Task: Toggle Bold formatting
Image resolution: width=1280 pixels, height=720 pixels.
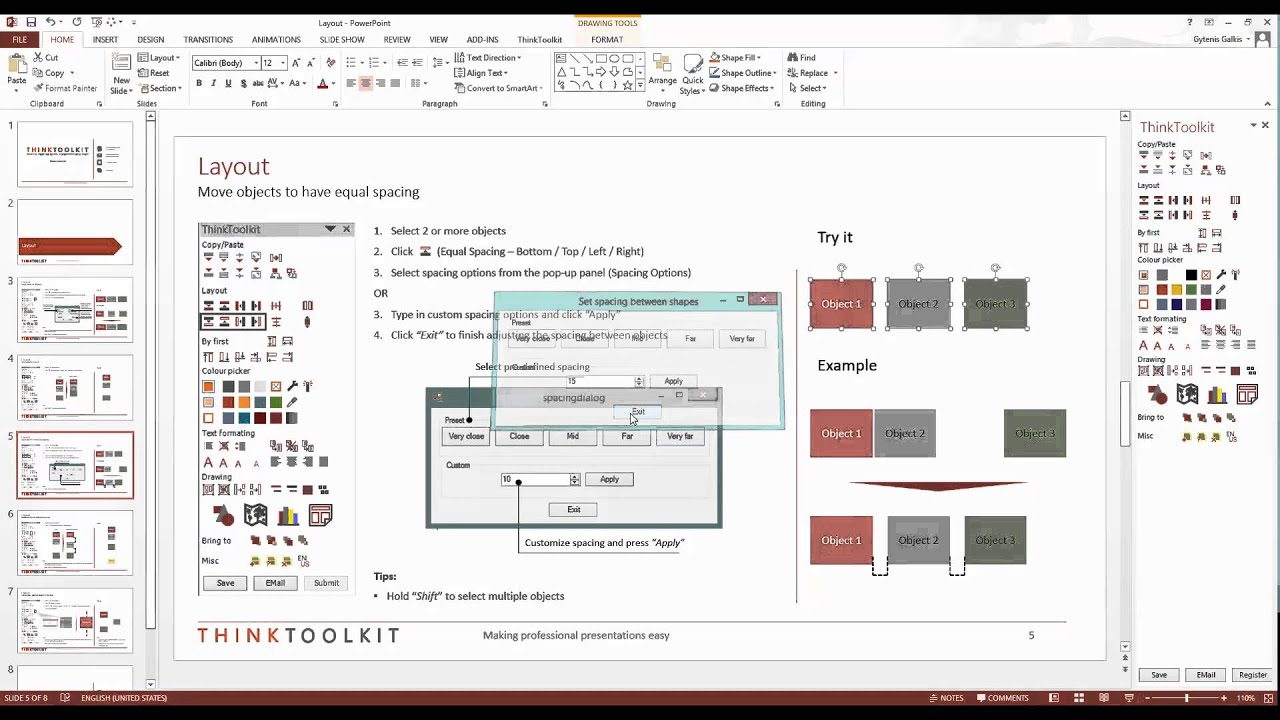Action: 199,83
